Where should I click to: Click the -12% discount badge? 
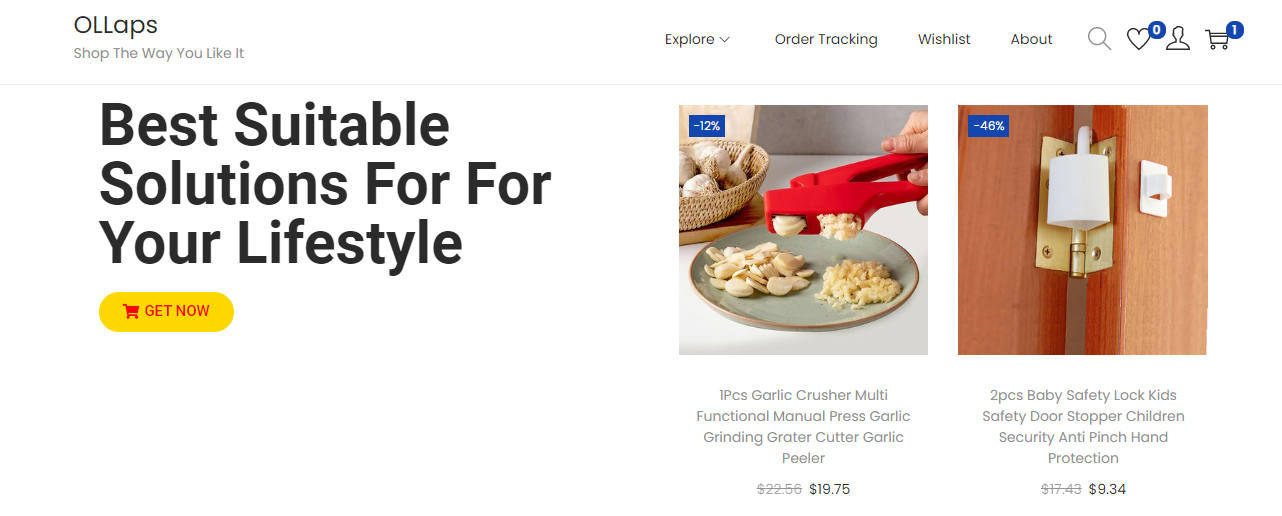(x=708, y=126)
